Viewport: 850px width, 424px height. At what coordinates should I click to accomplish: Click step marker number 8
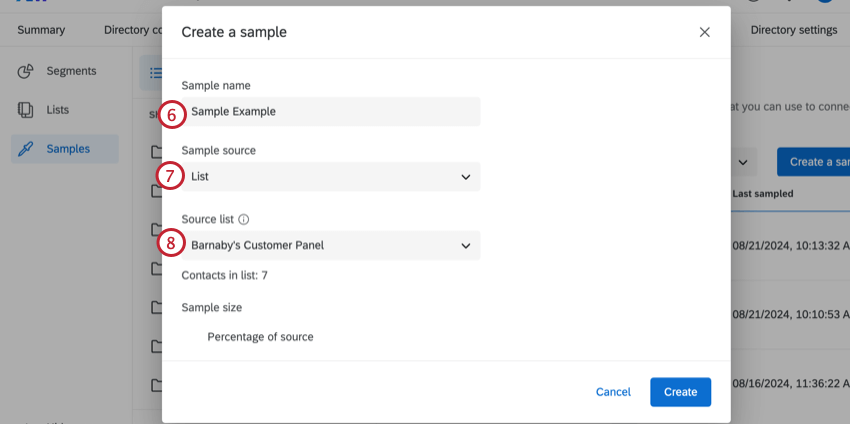click(x=171, y=242)
